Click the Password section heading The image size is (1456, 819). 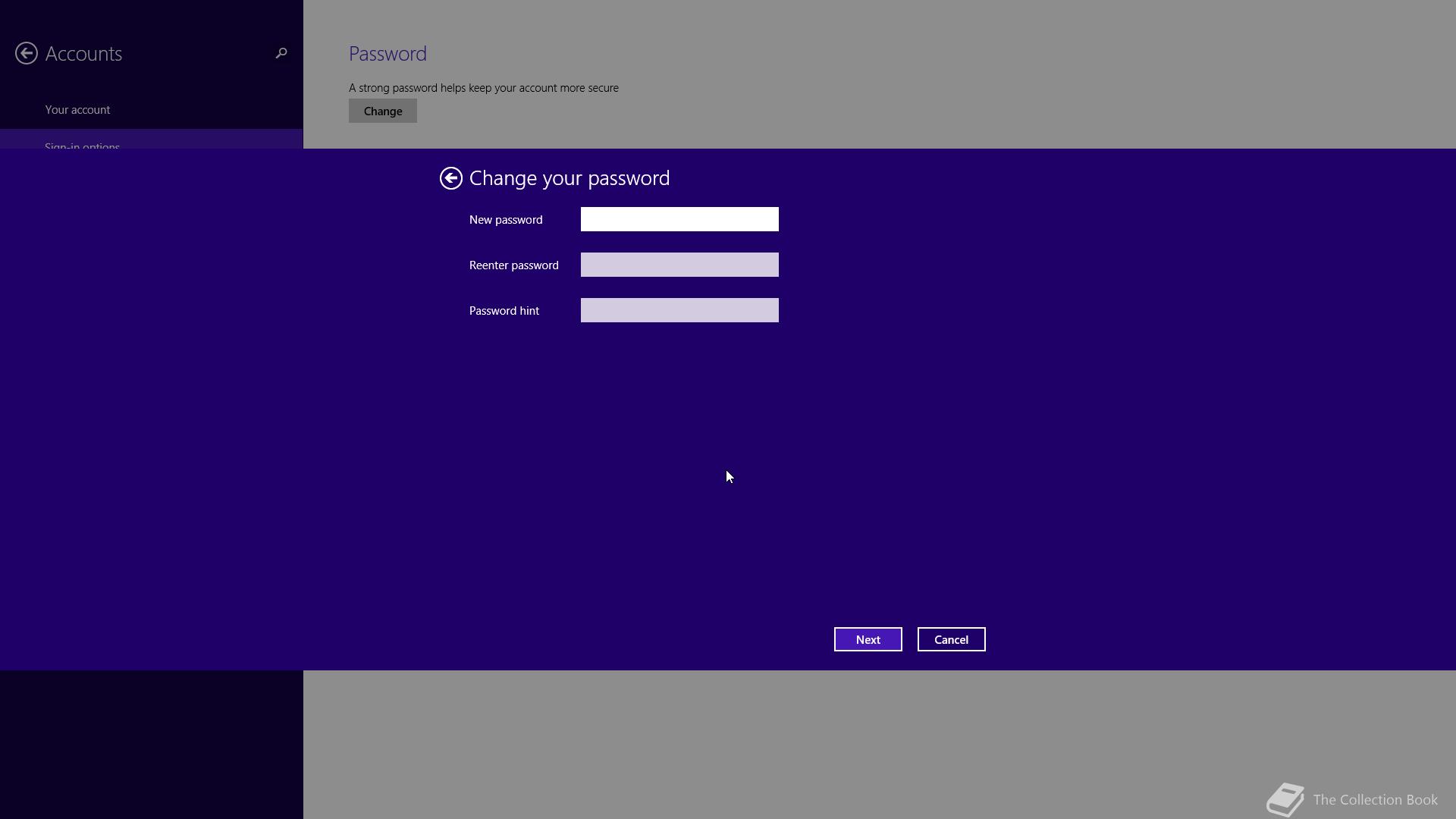[388, 54]
